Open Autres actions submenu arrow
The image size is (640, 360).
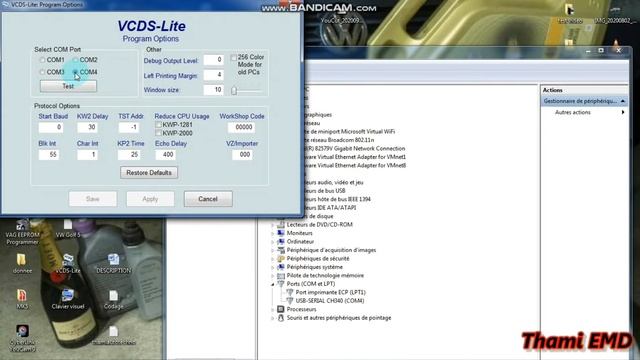tap(623, 112)
